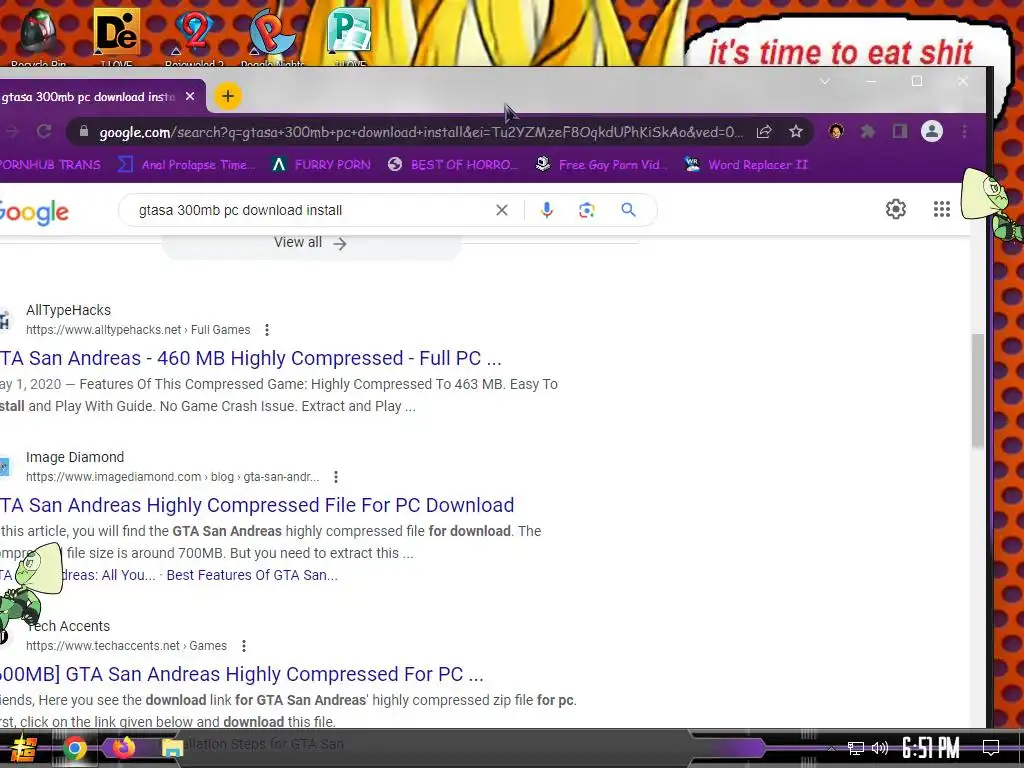Screen dimensions: 1024x768
Task: Open network status in system tray
Action: click(856, 748)
